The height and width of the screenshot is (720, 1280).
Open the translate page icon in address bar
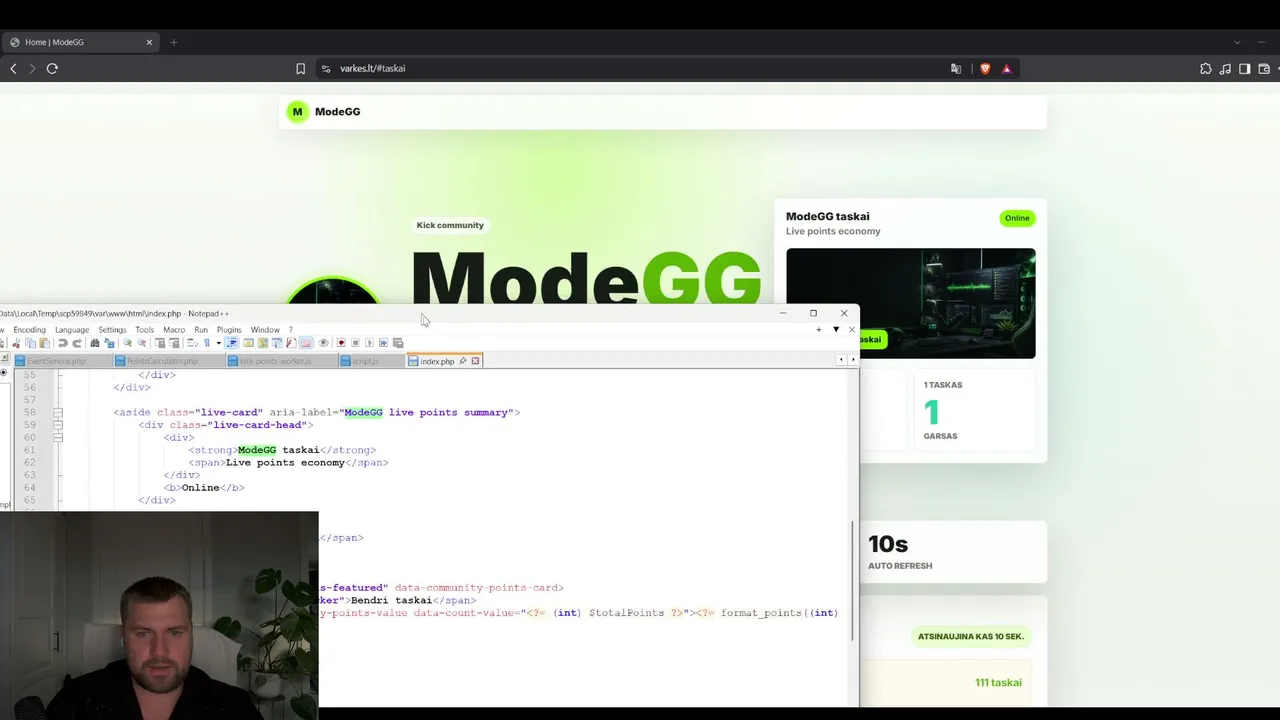pyautogui.click(x=956, y=69)
